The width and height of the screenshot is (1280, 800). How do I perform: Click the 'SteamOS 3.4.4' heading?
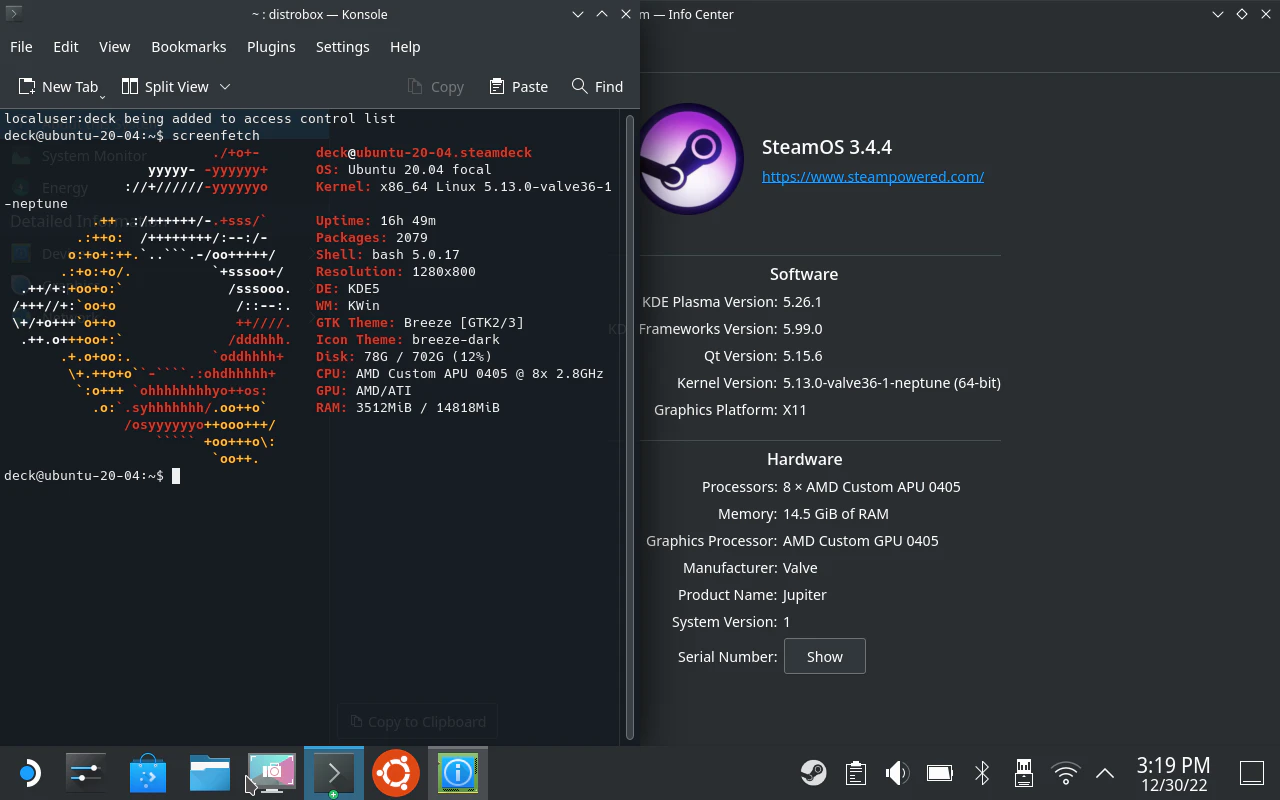click(x=827, y=147)
